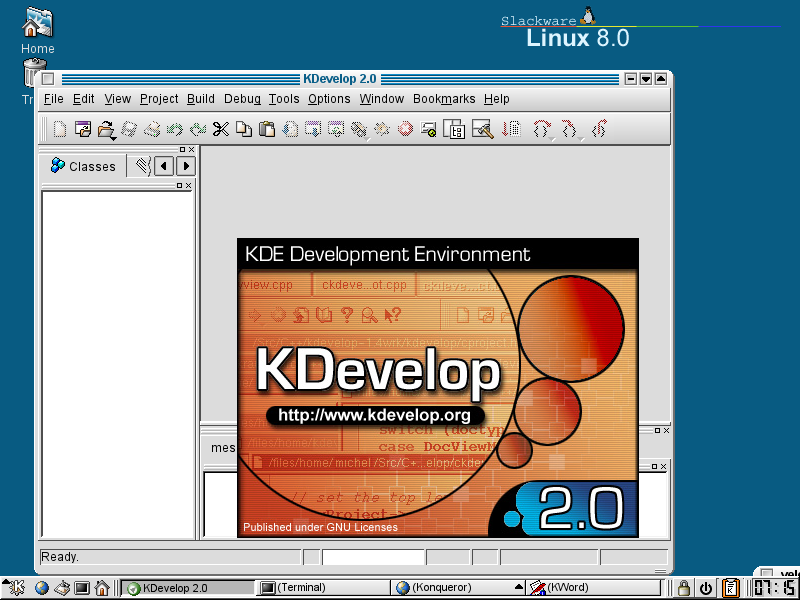Viewport: 800px width, 600px height.
Task: Open the Help menu
Action: click(496, 98)
